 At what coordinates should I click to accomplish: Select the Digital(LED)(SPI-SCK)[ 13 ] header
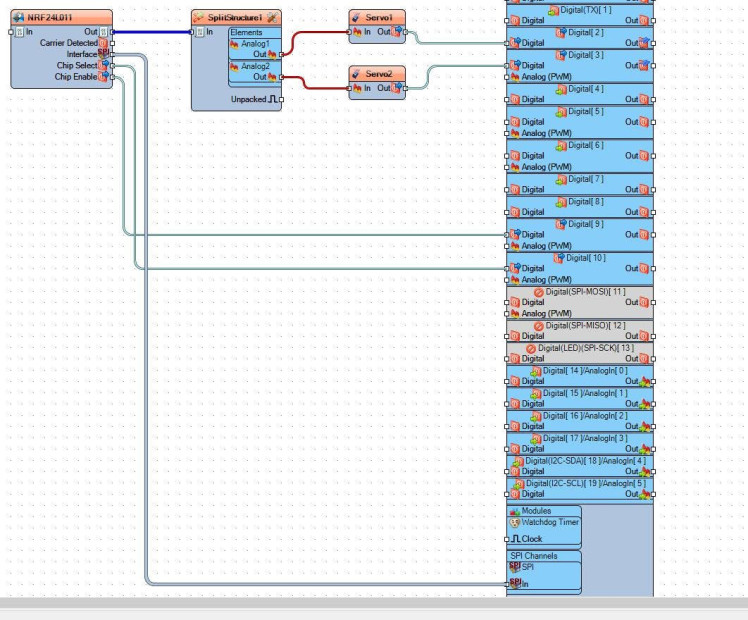(x=580, y=347)
